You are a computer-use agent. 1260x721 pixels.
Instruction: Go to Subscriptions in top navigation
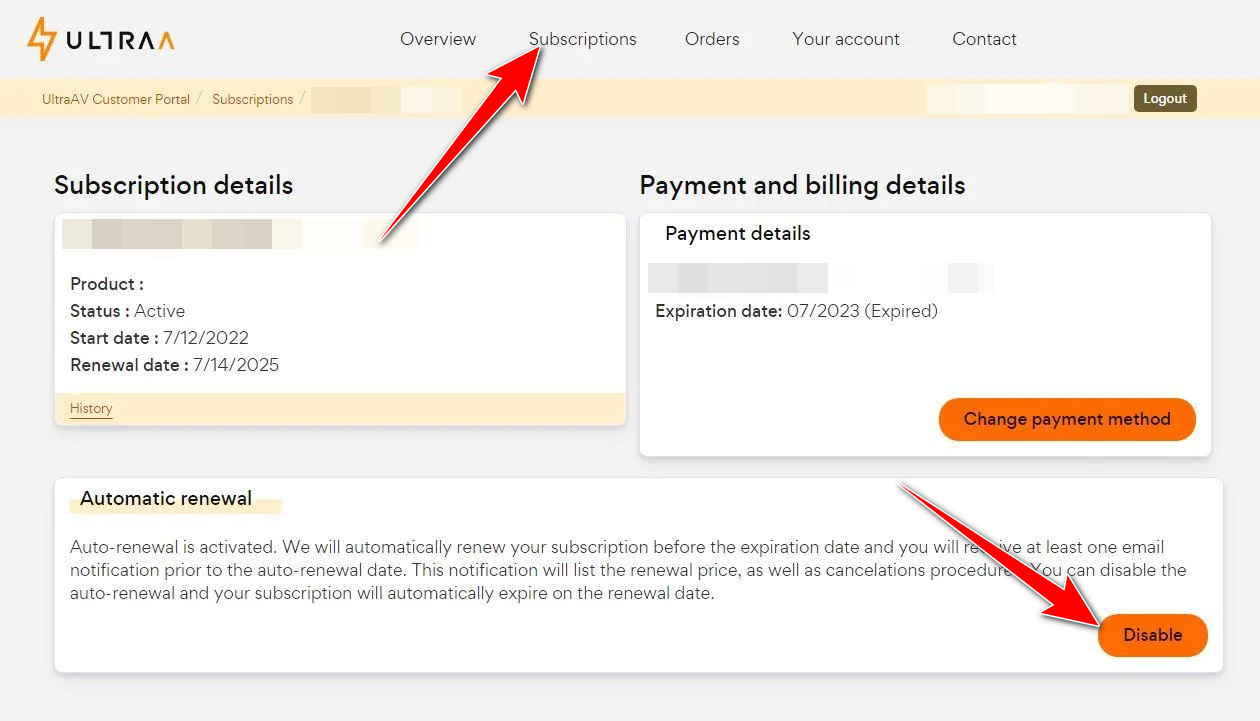pyautogui.click(x=583, y=39)
